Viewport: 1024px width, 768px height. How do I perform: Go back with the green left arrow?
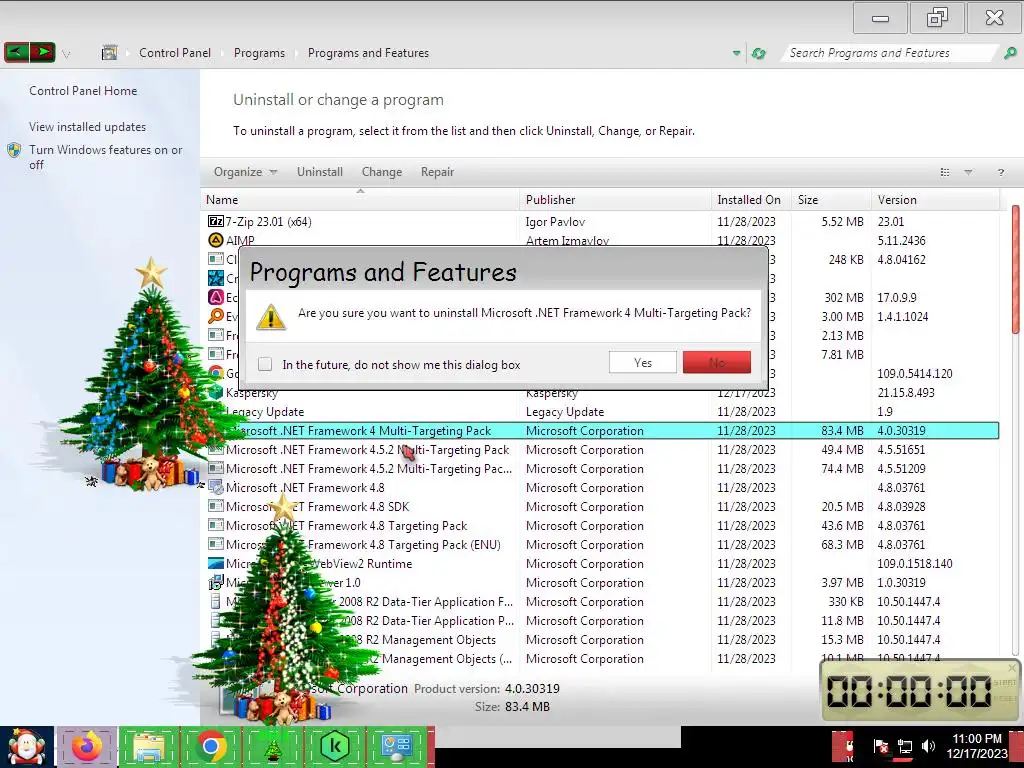coord(16,52)
